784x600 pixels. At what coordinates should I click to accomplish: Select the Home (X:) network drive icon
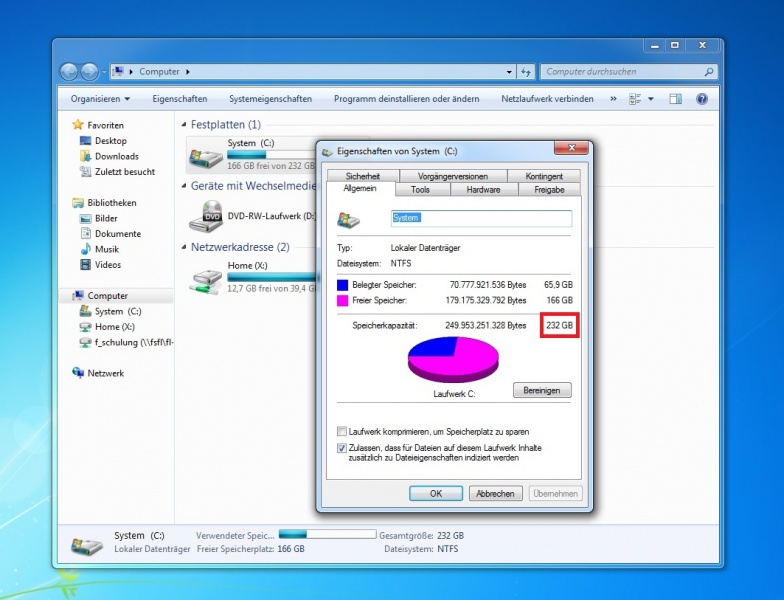tap(206, 282)
